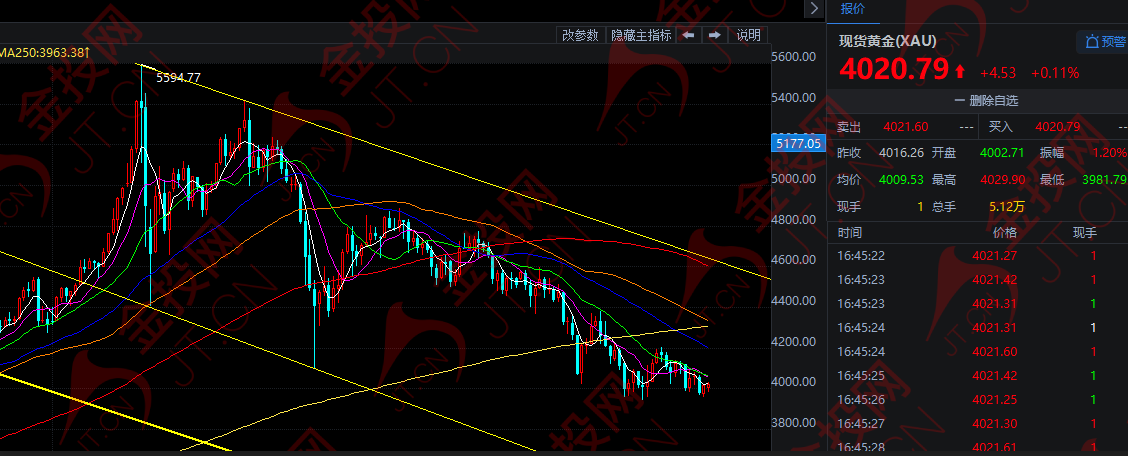Select the 现货黄金(XAU) instrument title
Image resolution: width=1128 pixels, height=456 pixels.
[x=888, y=41]
